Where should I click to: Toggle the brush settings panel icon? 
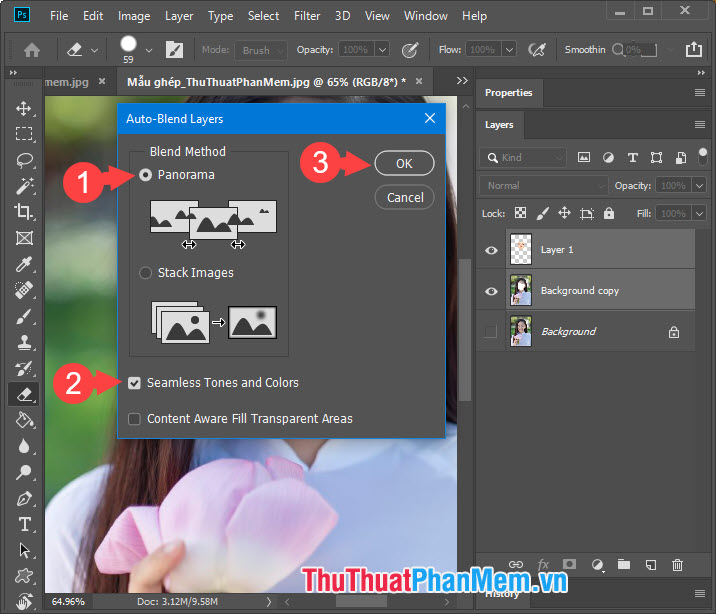point(174,50)
